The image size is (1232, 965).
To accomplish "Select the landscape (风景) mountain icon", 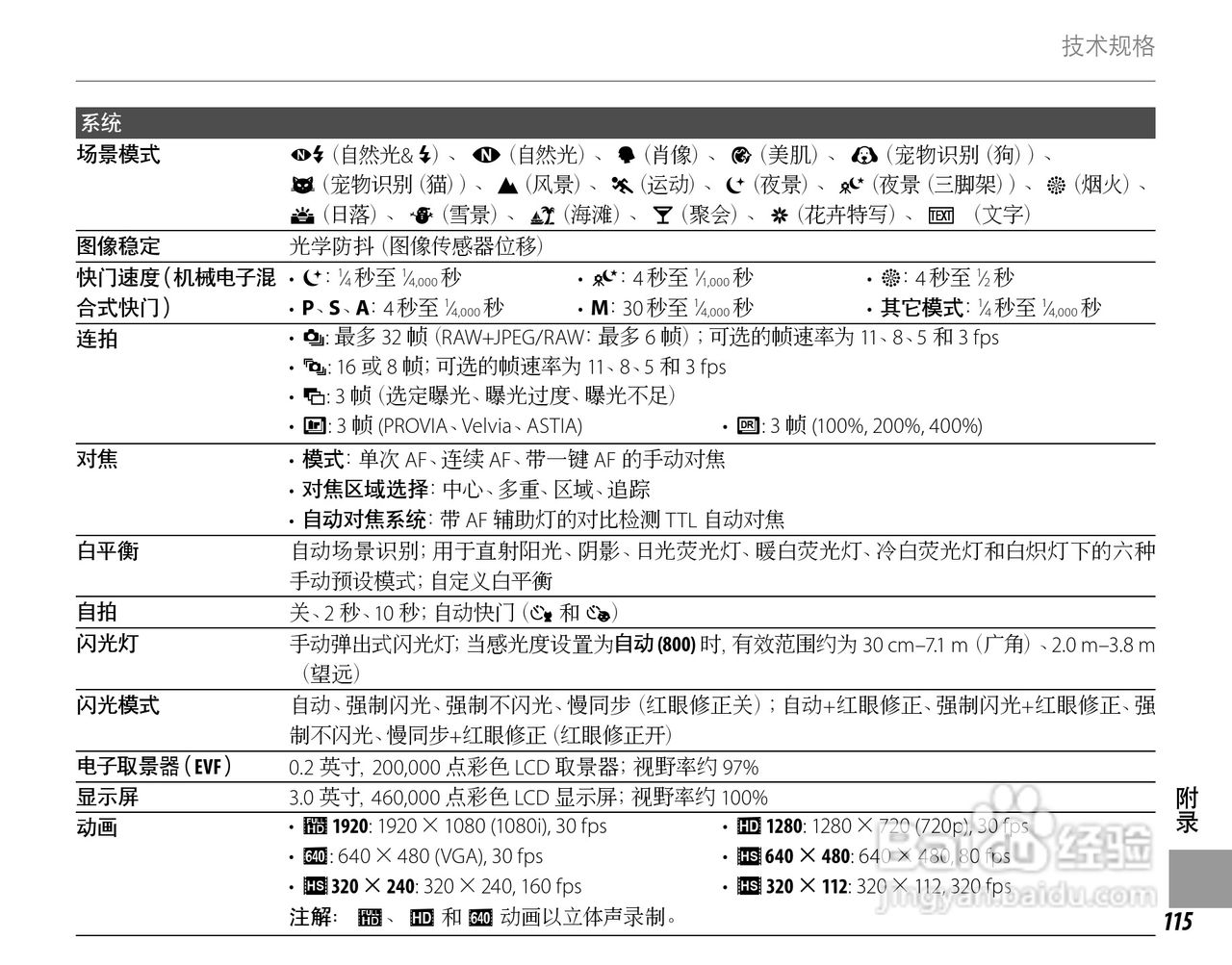I will [508, 185].
